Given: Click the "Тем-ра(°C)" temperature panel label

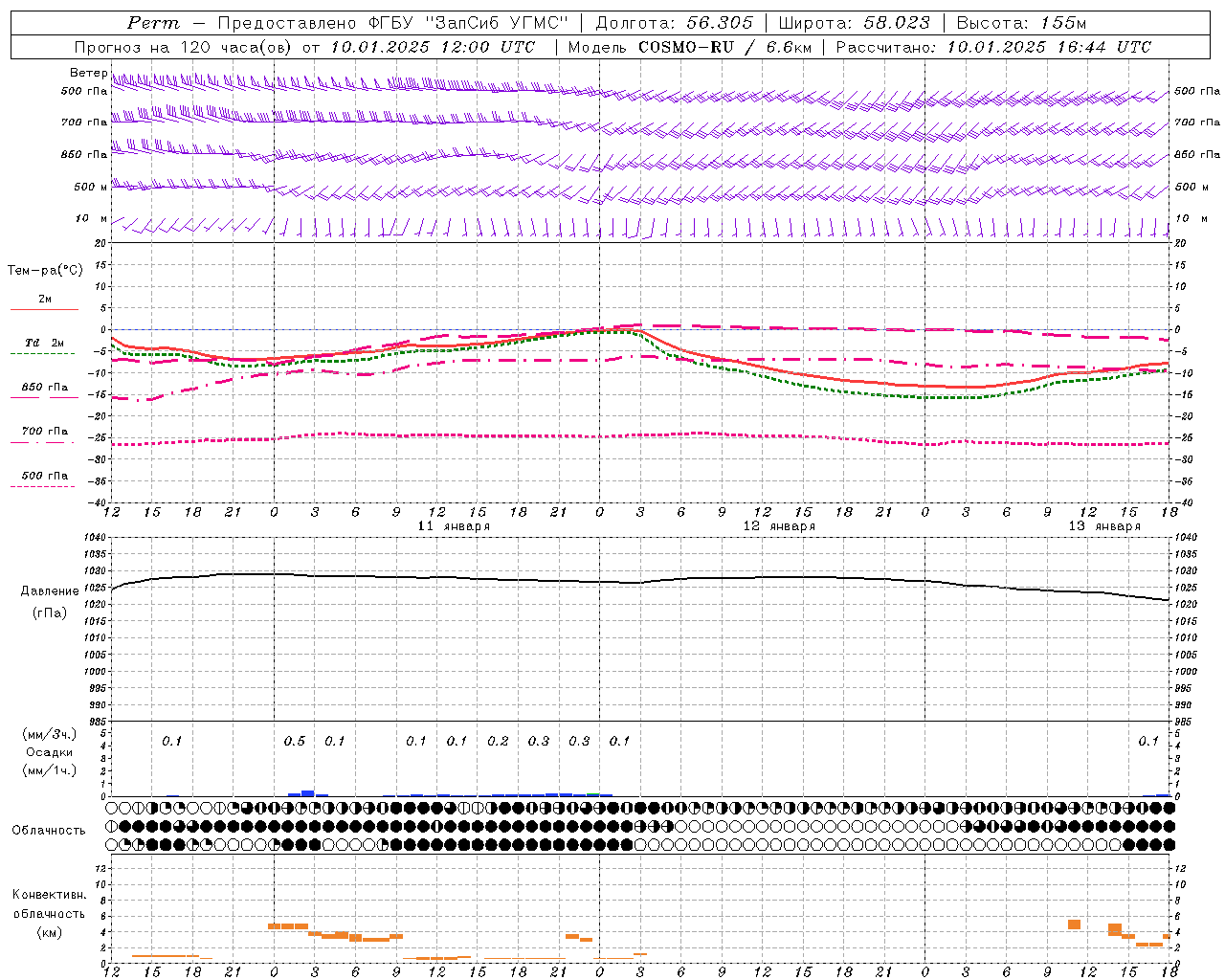Looking at the screenshot, I should pyautogui.click(x=45, y=271).
